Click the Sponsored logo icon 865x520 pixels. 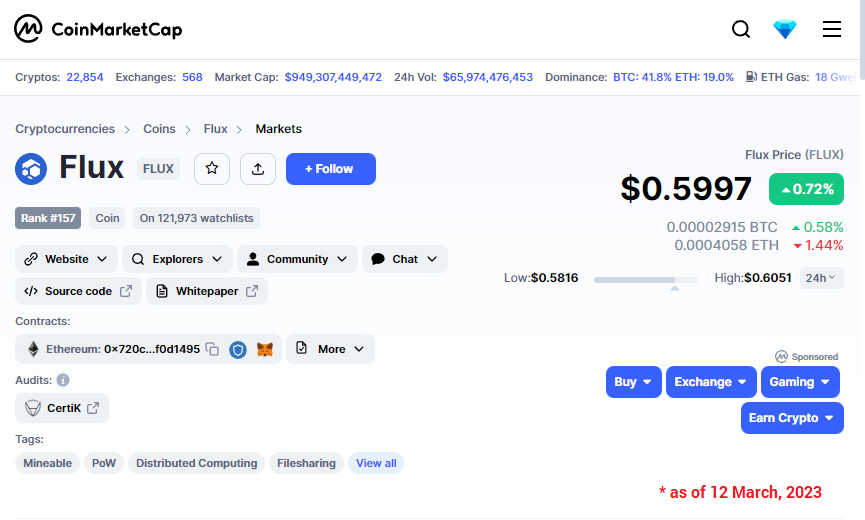pyautogui.click(x=781, y=357)
